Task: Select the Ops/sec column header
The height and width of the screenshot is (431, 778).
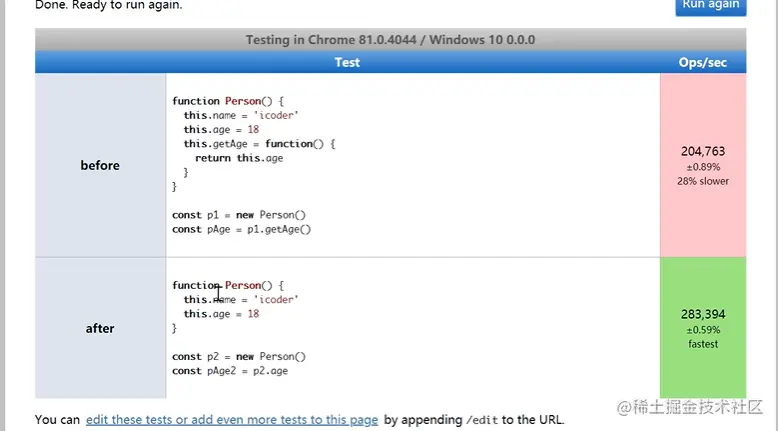Action: coord(702,62)
